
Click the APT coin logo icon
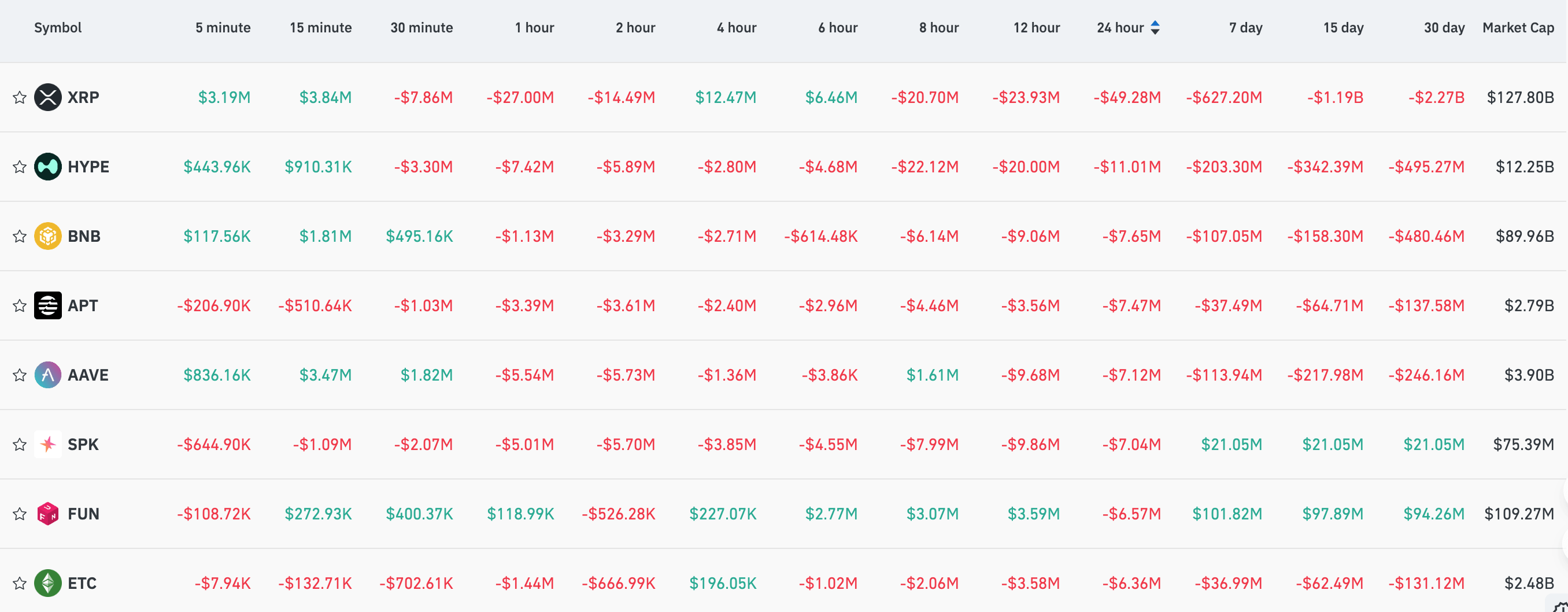pos(47,305)
